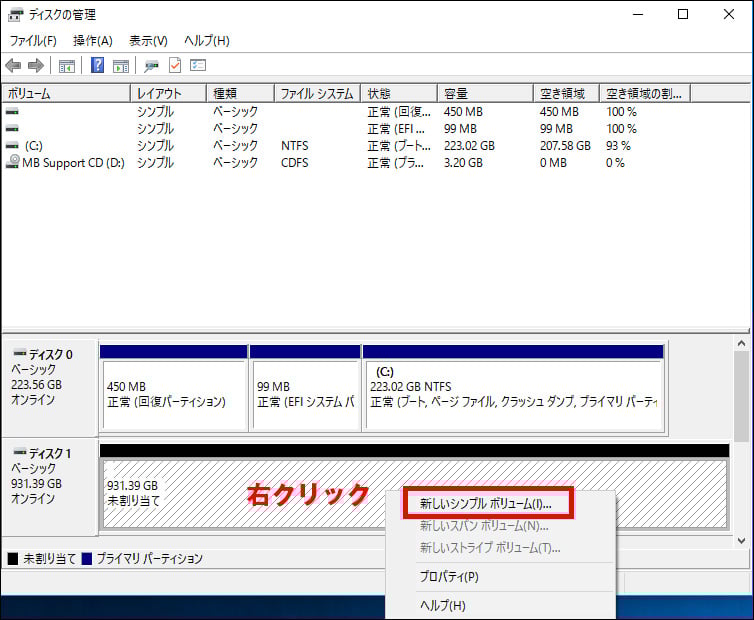Image resolution: width=754 pixels, height=620 pixels.
Task: Click the blue プライマリ パーティション legend swatch
Action: 87,558
